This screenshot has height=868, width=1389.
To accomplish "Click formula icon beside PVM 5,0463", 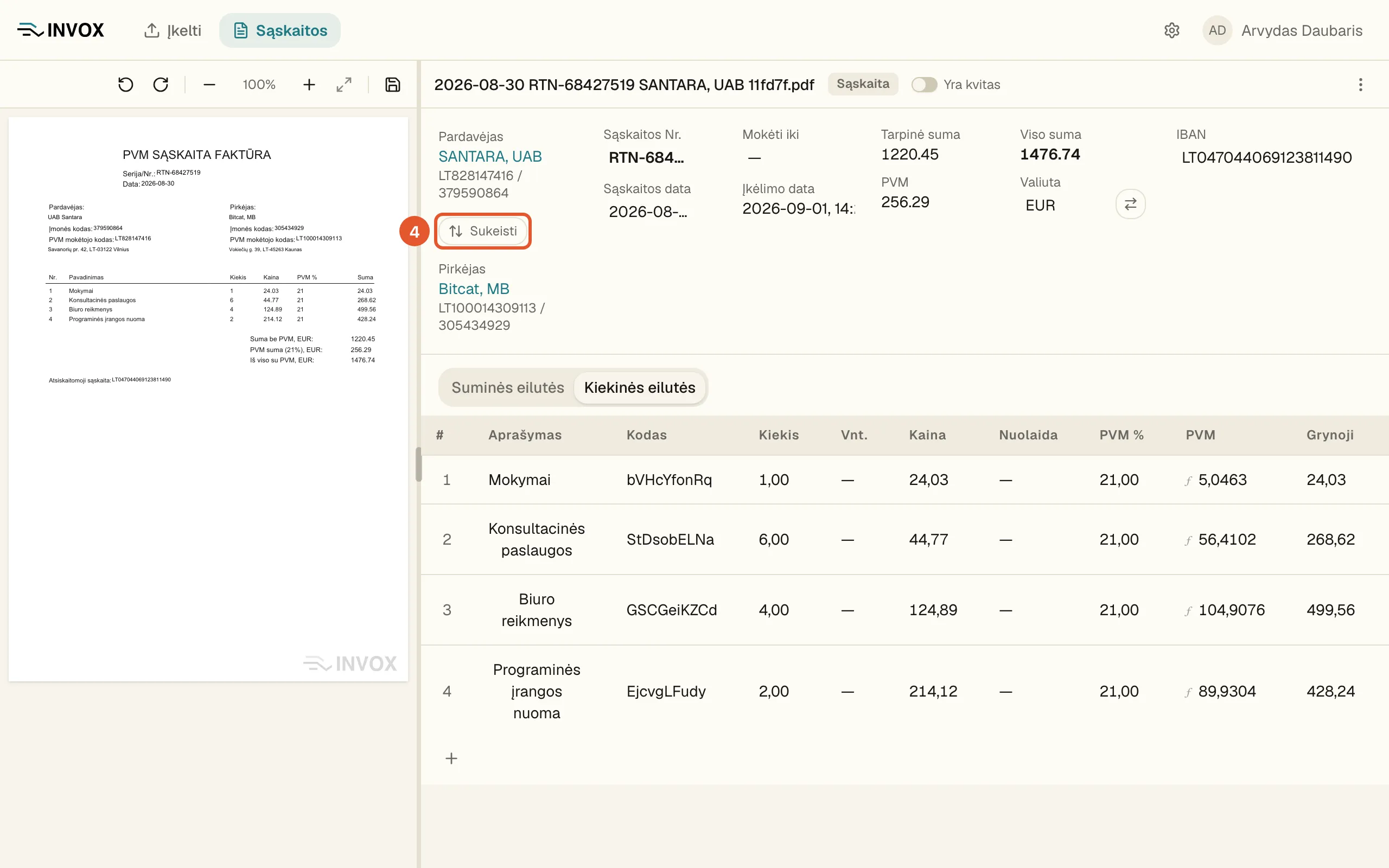I will pos(1189,481).
